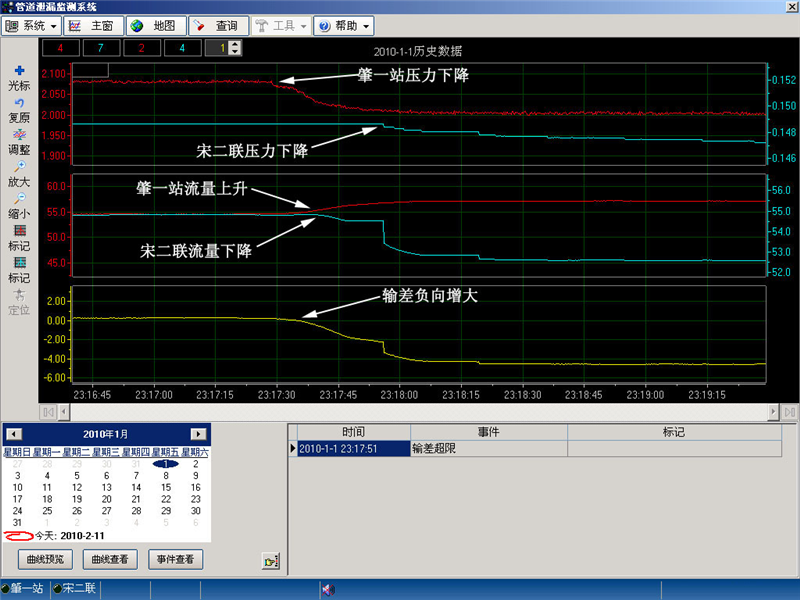Go to next month in calendar

tap(199, 434)
